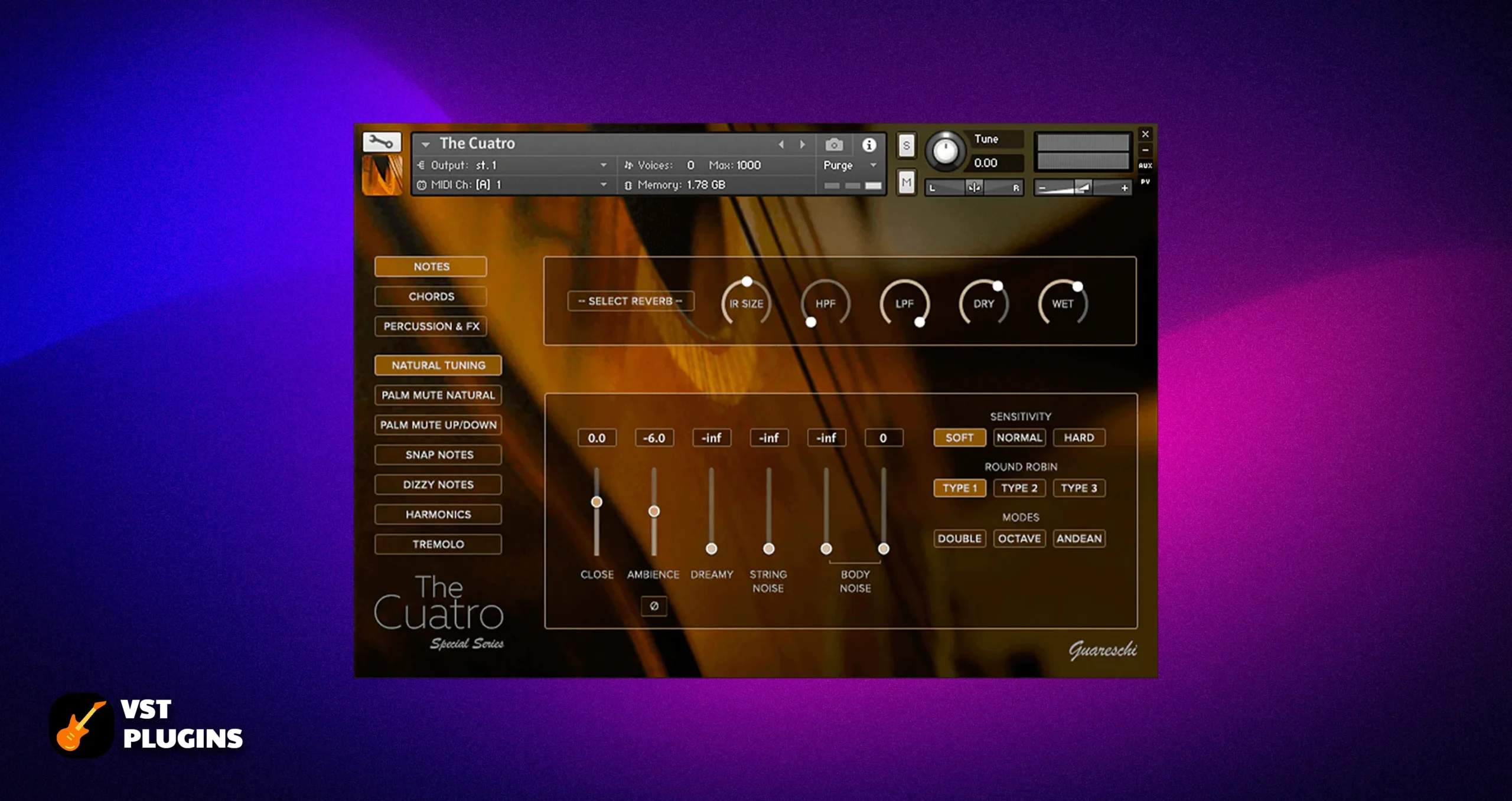1512x801 pixels.
Task: Enable ANDEAN mode
Action: [1079, 538]
